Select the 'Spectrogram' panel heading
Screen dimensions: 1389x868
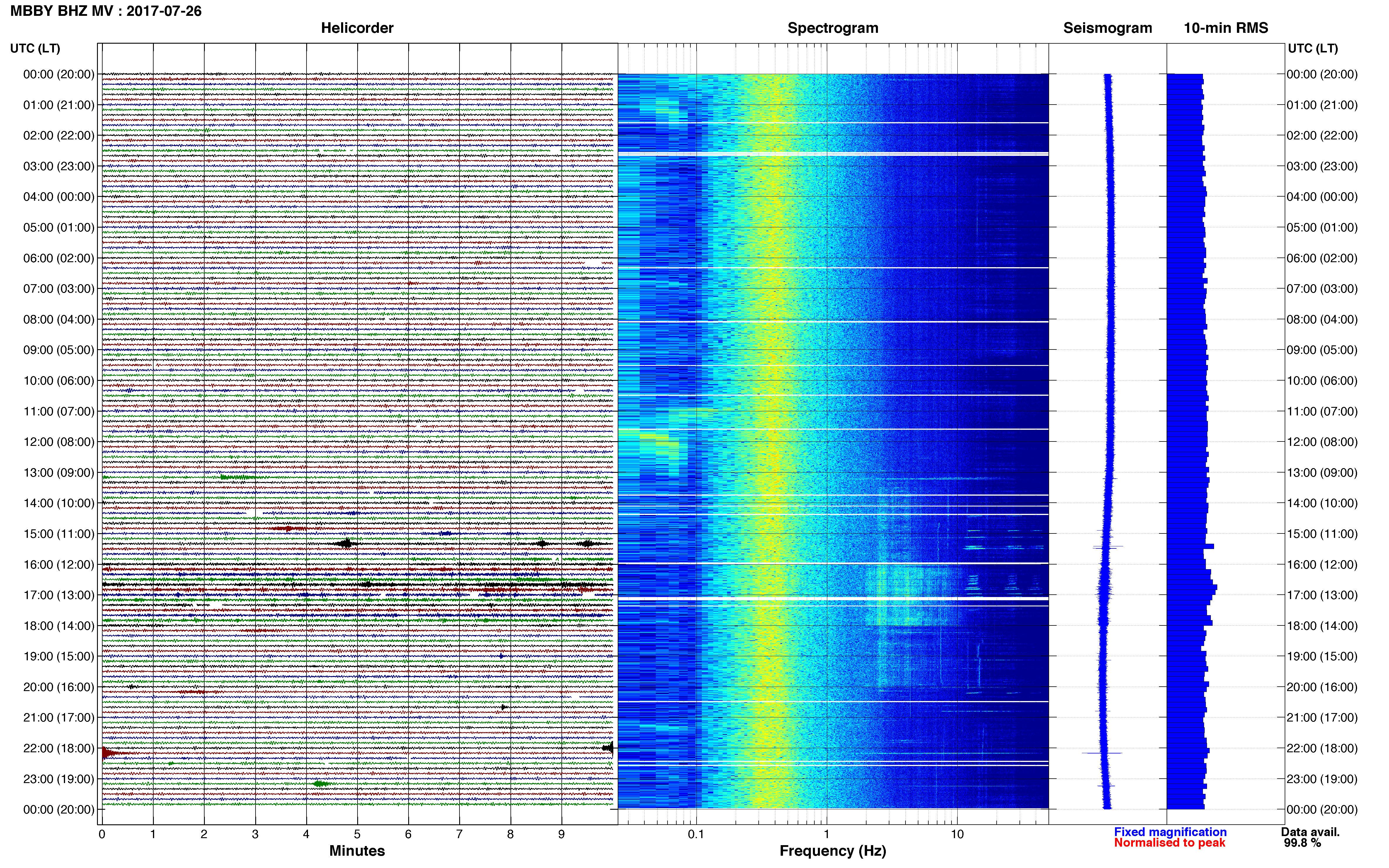pyautogui.click(x=833, y=28)
